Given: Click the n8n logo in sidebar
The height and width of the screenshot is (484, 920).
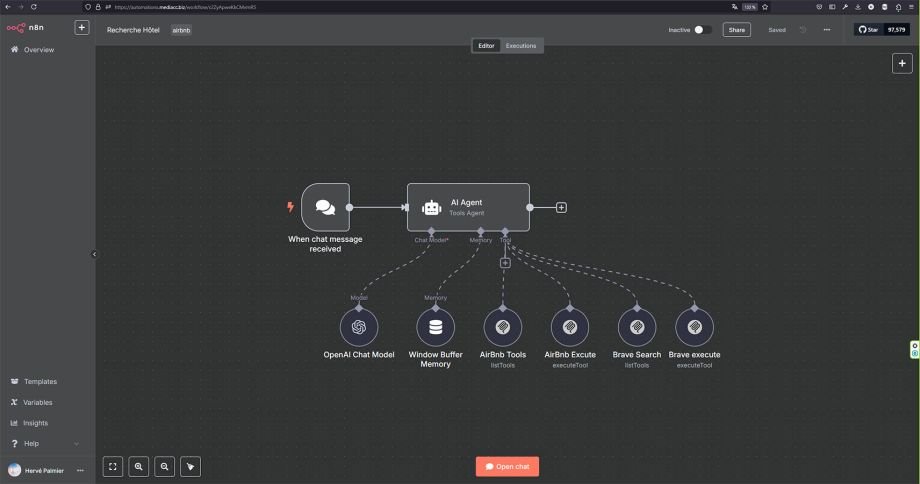Looking at the screenshot, I should coord(25,28).
